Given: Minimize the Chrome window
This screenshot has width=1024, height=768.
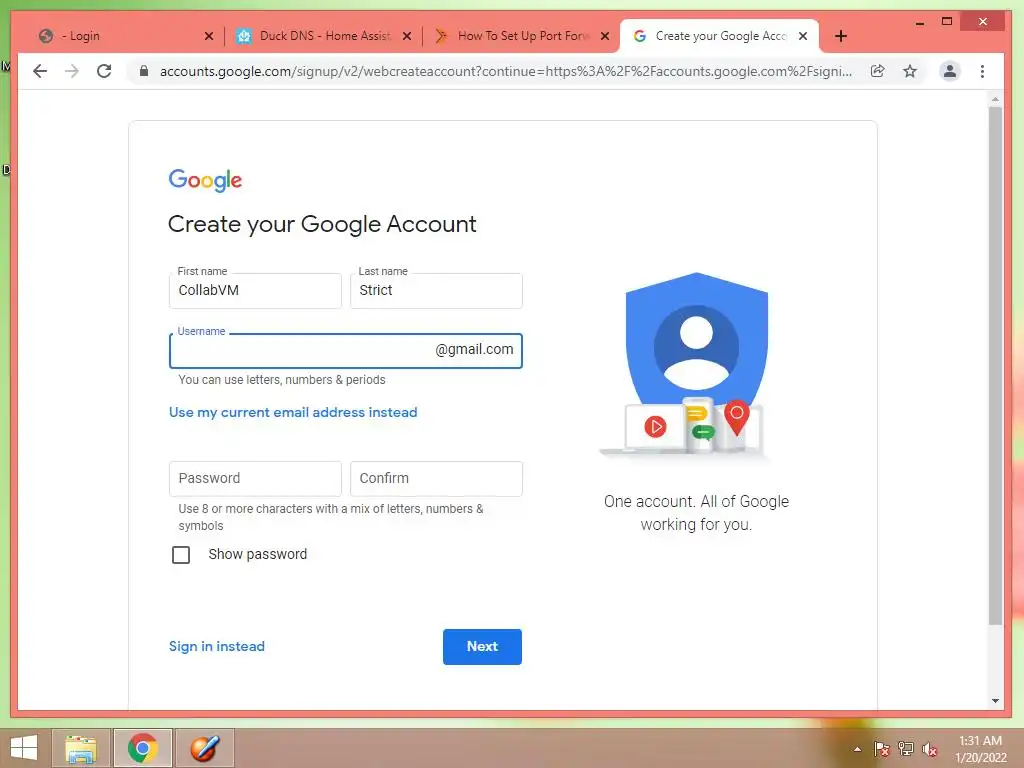Looking at the screenshot, I should pos(920,22).
